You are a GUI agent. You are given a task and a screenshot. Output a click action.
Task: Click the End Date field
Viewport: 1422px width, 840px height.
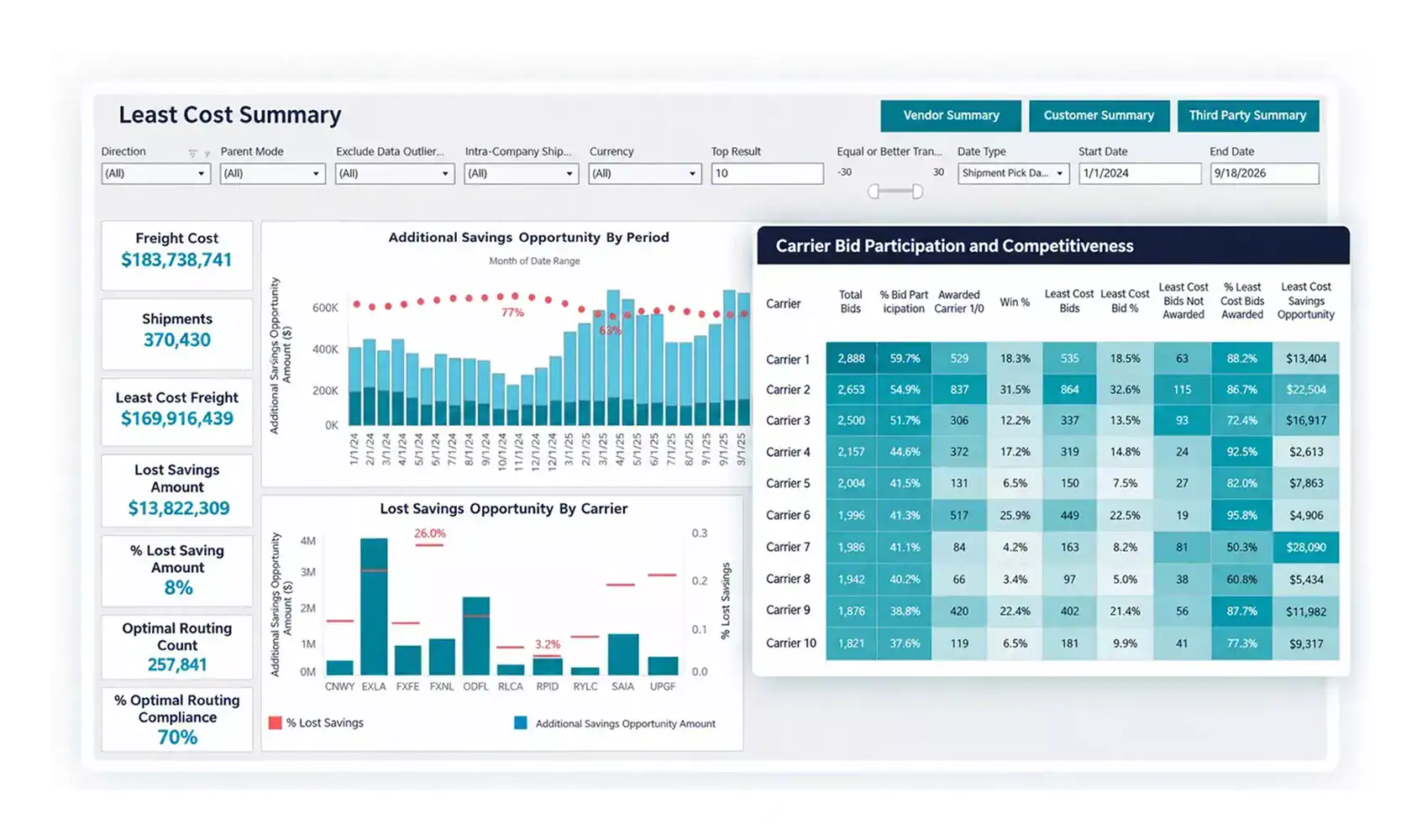(1264, 173)
